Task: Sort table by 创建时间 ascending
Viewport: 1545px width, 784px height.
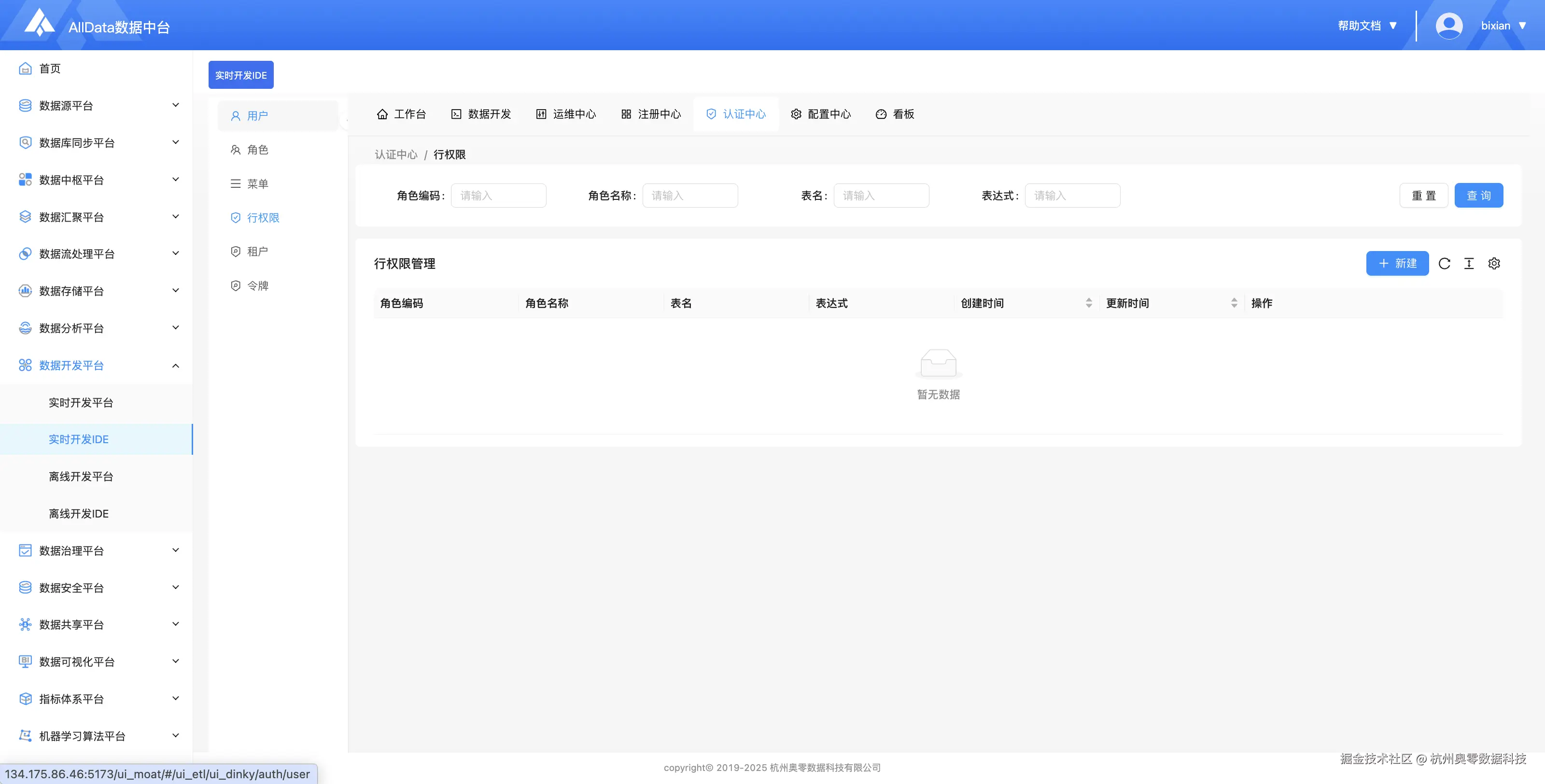Action: (x=1090, y=300)
